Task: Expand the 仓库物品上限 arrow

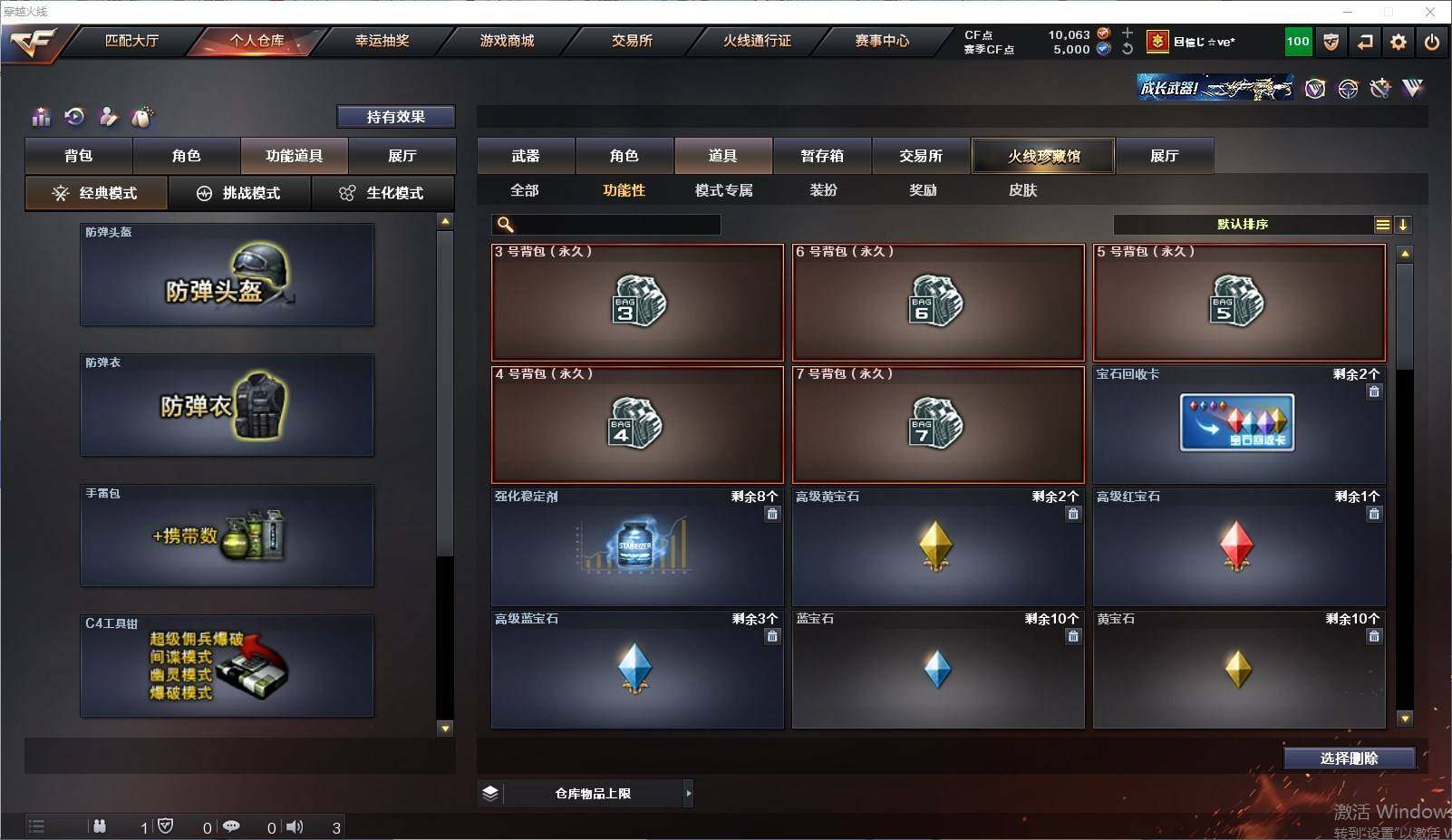Action: click(x=689, y=794)
